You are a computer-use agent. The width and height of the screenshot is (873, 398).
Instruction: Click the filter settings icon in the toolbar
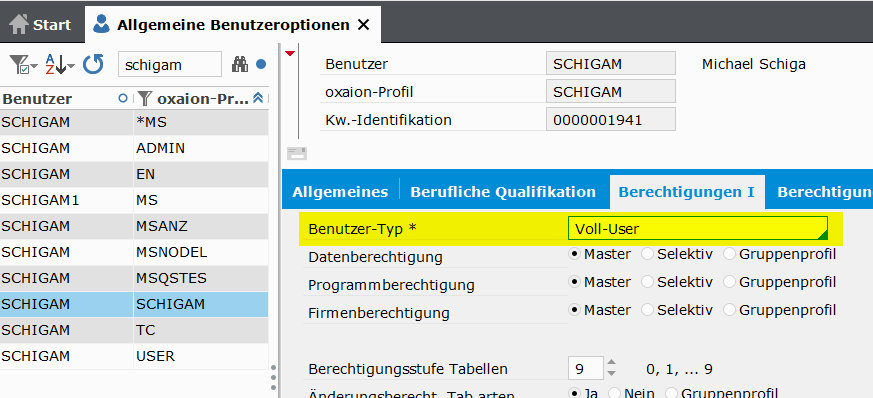click(x=19, y=65)
